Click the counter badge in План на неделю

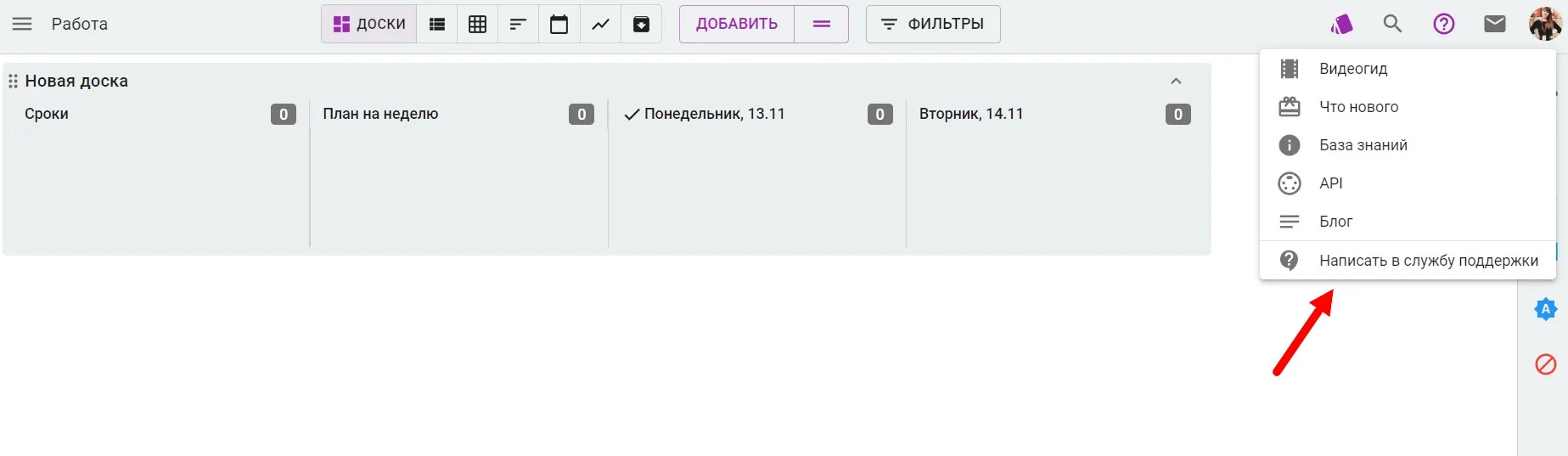(x=582, y=114)
